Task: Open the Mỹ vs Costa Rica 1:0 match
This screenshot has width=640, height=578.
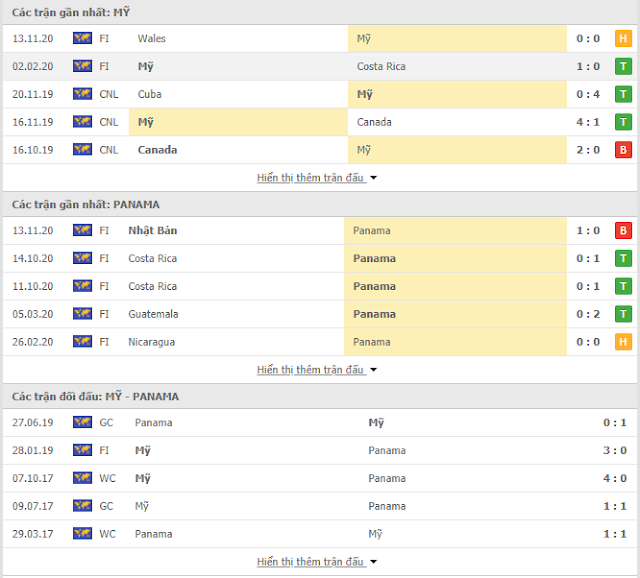Action: [320, 67]
